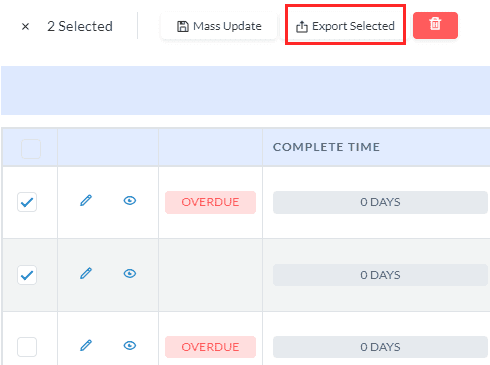Clear selection with the X icon
The height and width of the screenshot is (365, 490).
pos(25,26)
